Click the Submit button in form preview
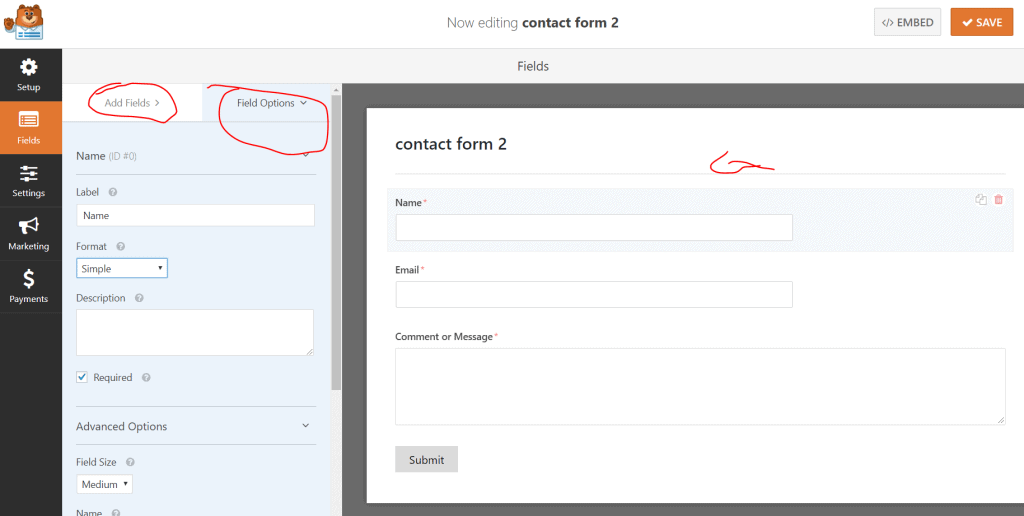 tap(426, 459)
